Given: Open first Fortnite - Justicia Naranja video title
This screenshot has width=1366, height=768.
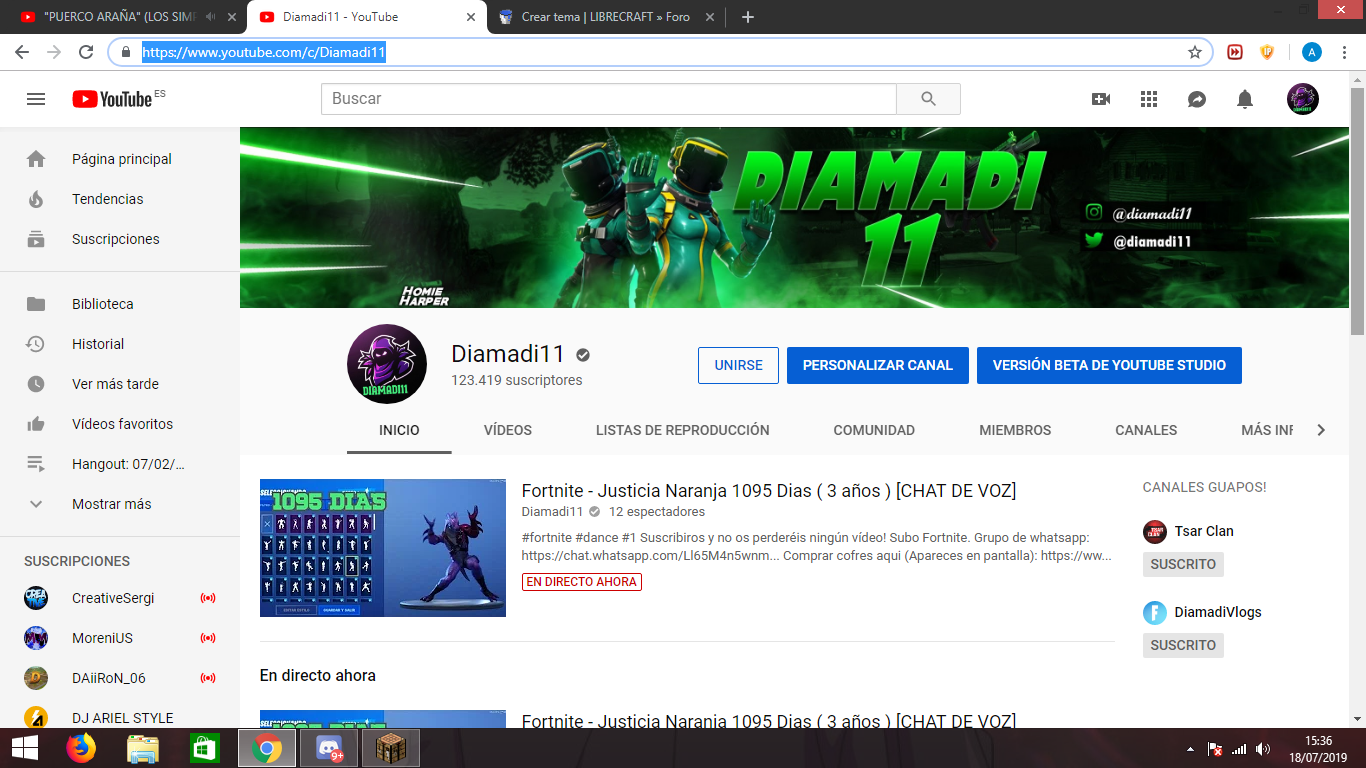Looking at the screenshot, I should point(769,490).
